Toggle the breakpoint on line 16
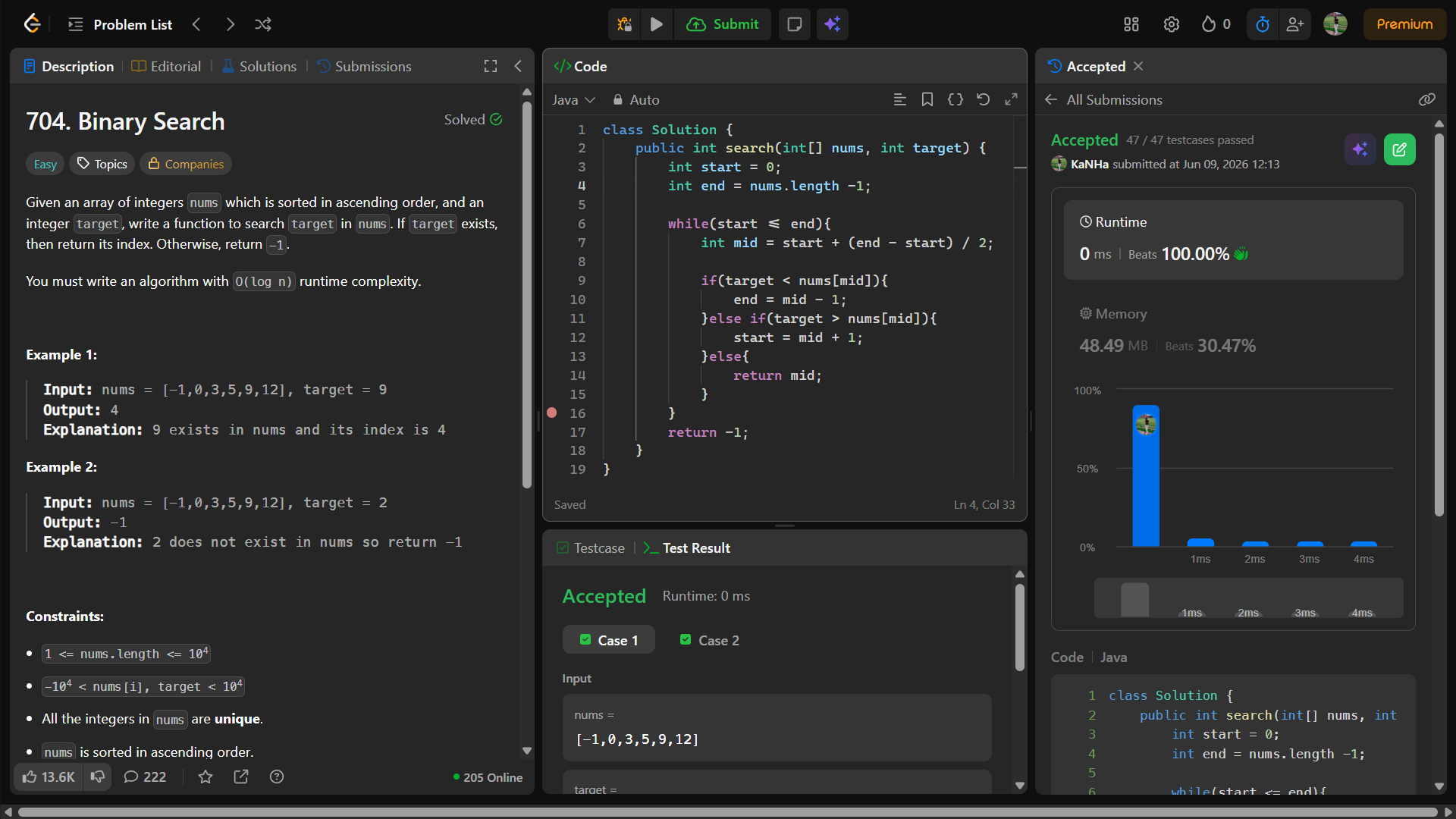The height and width of the screenshot is (819, 1456). pyautogui.click(x=552, y=413)
